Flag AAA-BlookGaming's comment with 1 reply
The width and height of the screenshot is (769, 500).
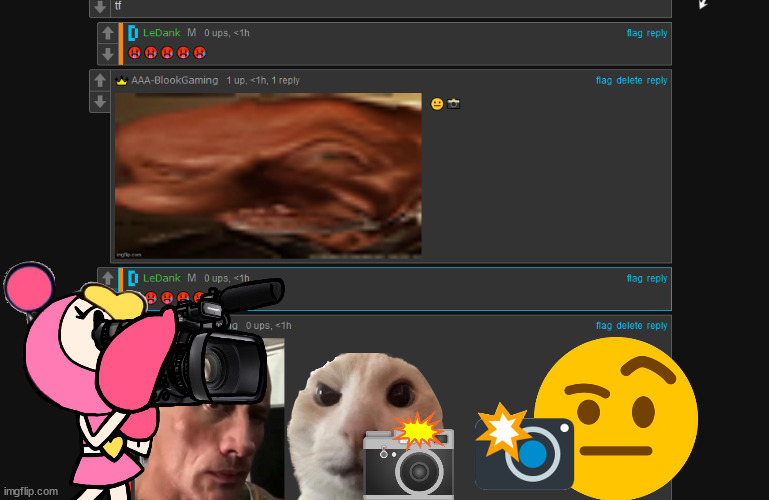(x=604, y=80)
